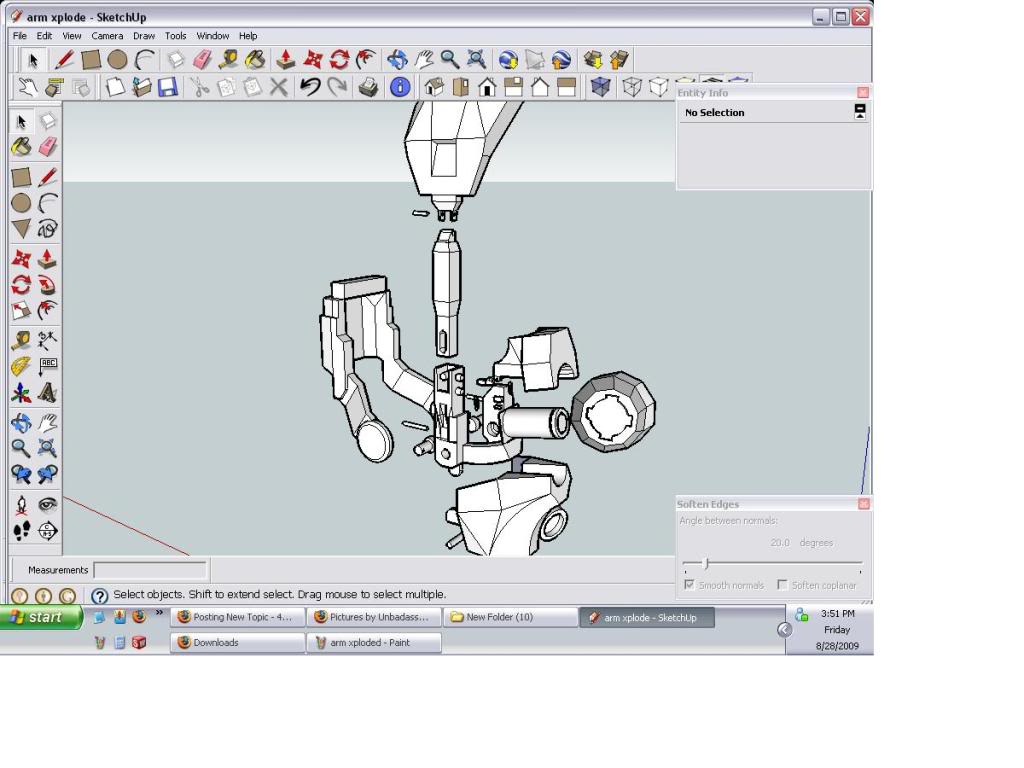The height and width of the screenshot is (768, 1024).
Task: Click the blue floppy disk Save icon
Action: tap(168, 86)
